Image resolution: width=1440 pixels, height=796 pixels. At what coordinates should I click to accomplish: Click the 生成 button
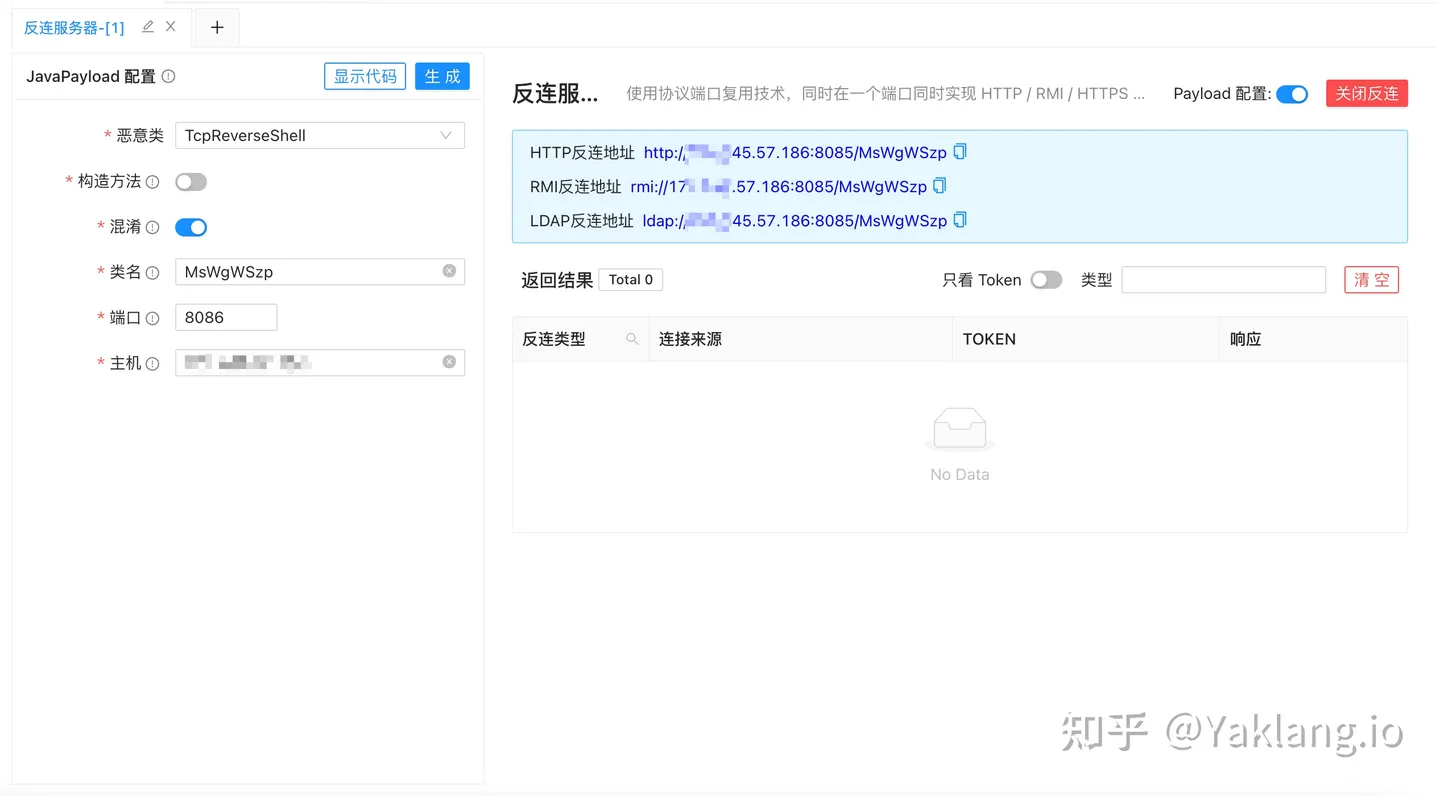tap(442, 76)
